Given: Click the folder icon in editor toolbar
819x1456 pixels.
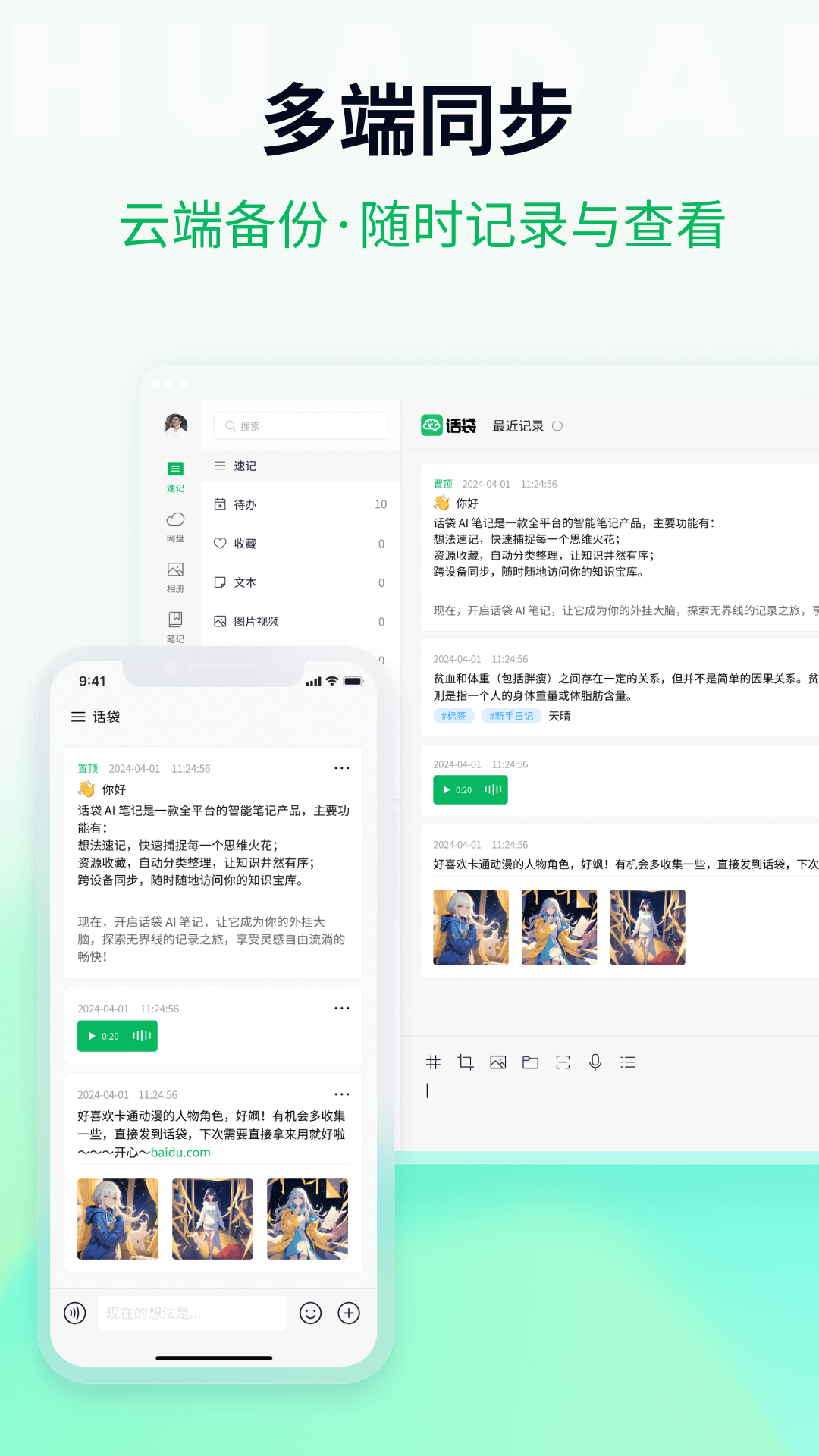Looking at the screenshot, I should [531, 1062].
